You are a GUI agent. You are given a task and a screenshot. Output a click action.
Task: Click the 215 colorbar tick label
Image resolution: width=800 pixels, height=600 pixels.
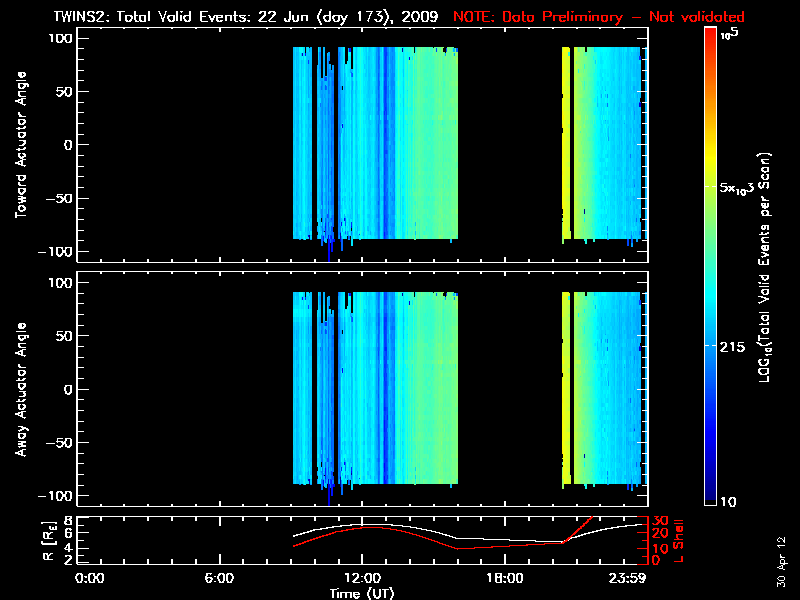(735, 345)
